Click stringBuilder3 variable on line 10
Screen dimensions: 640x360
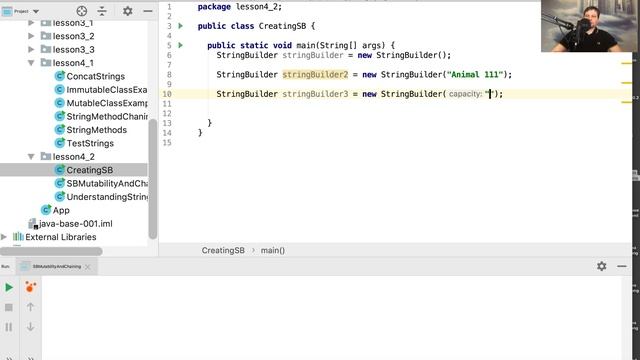[315, 94]
